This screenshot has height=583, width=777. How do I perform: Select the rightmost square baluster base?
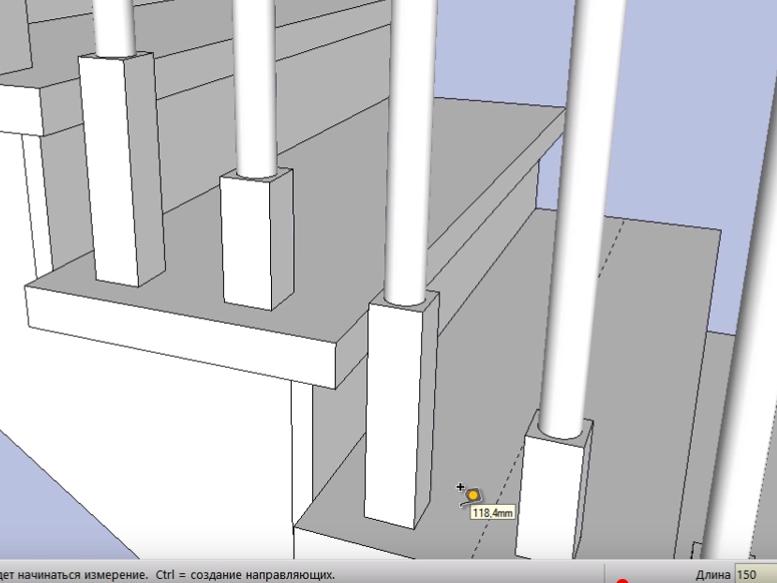(x=553, y=495)
